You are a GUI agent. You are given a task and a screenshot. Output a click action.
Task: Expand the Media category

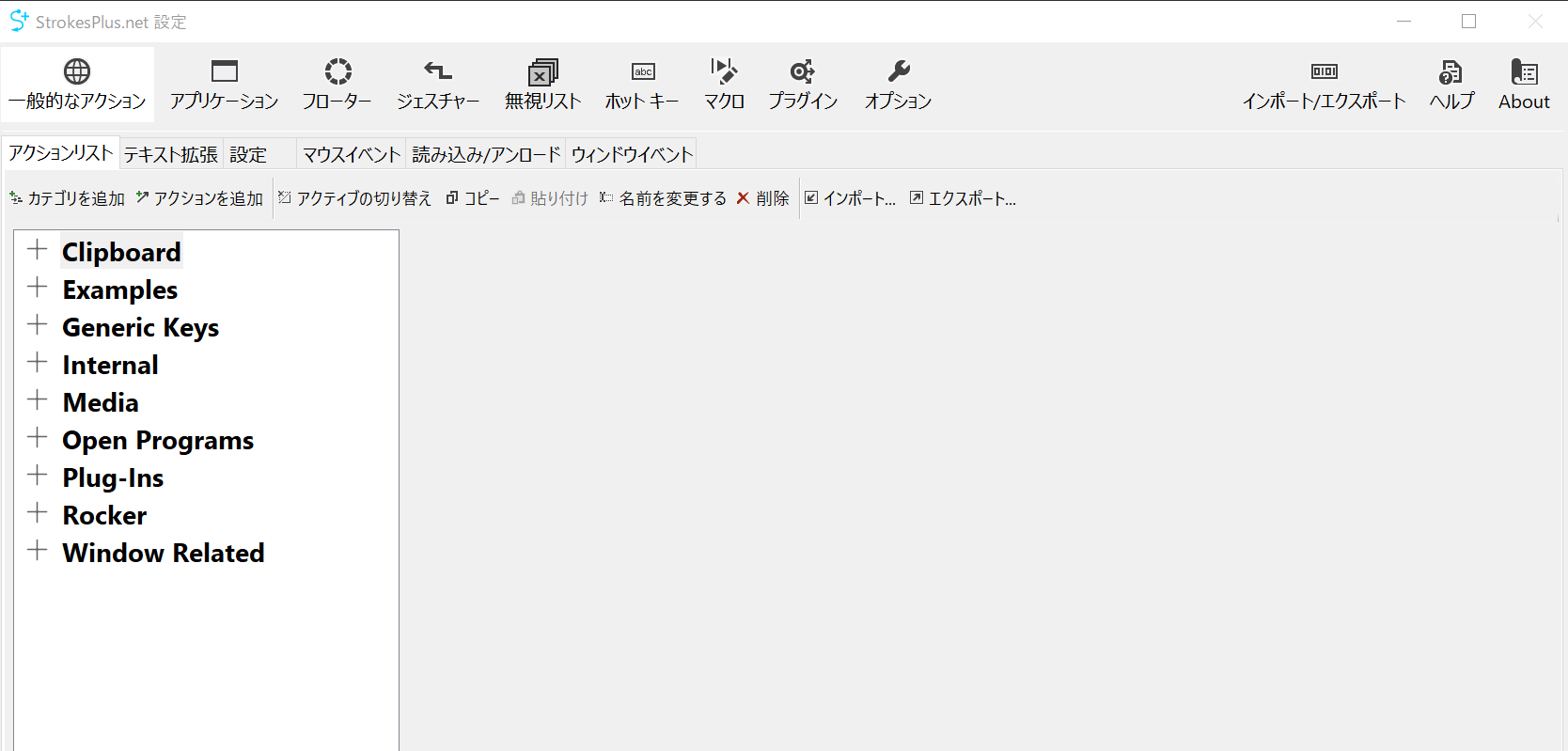pyautogui.click(x=38, y=400)
